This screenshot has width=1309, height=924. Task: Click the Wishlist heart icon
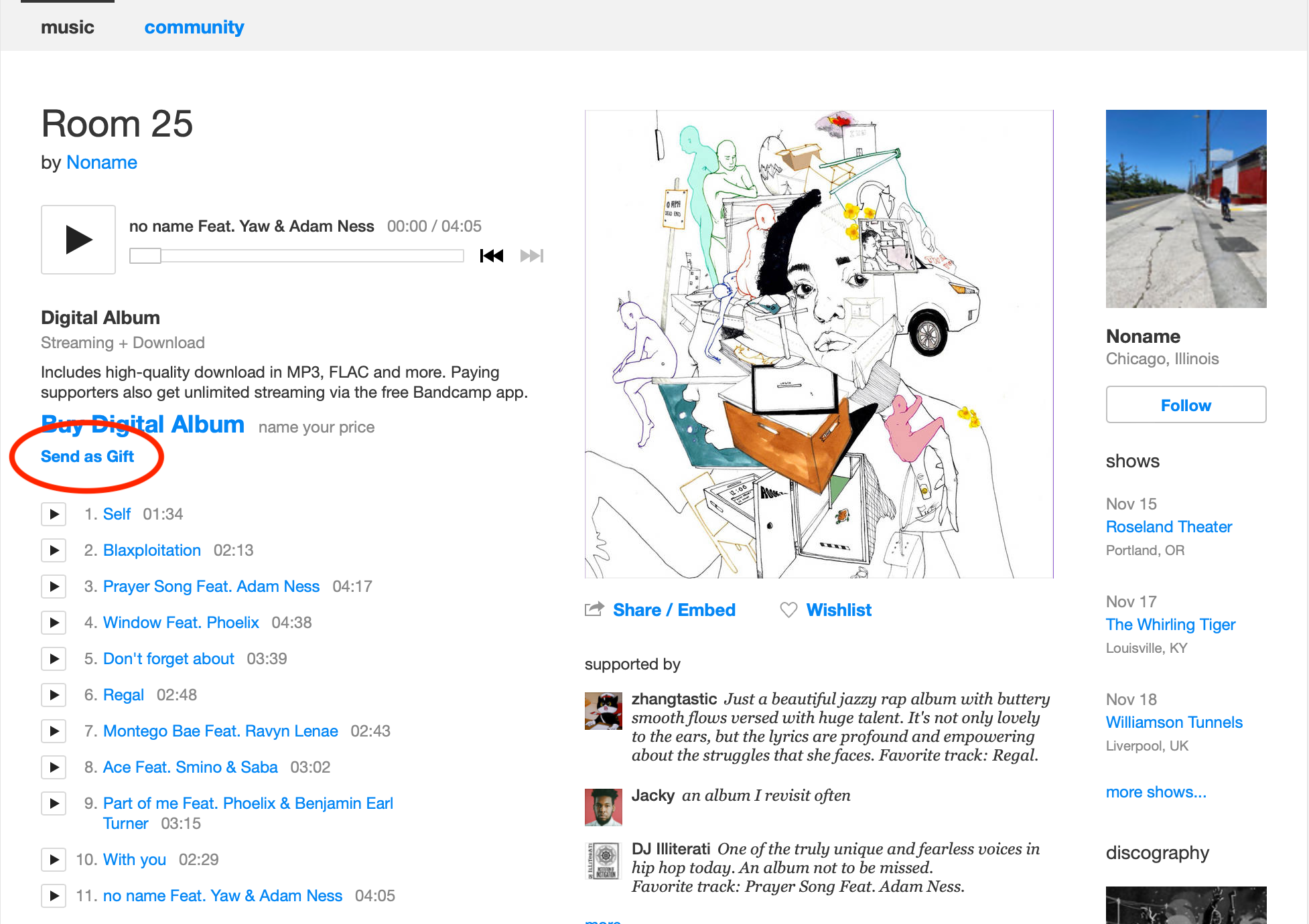tap(788, 610)
